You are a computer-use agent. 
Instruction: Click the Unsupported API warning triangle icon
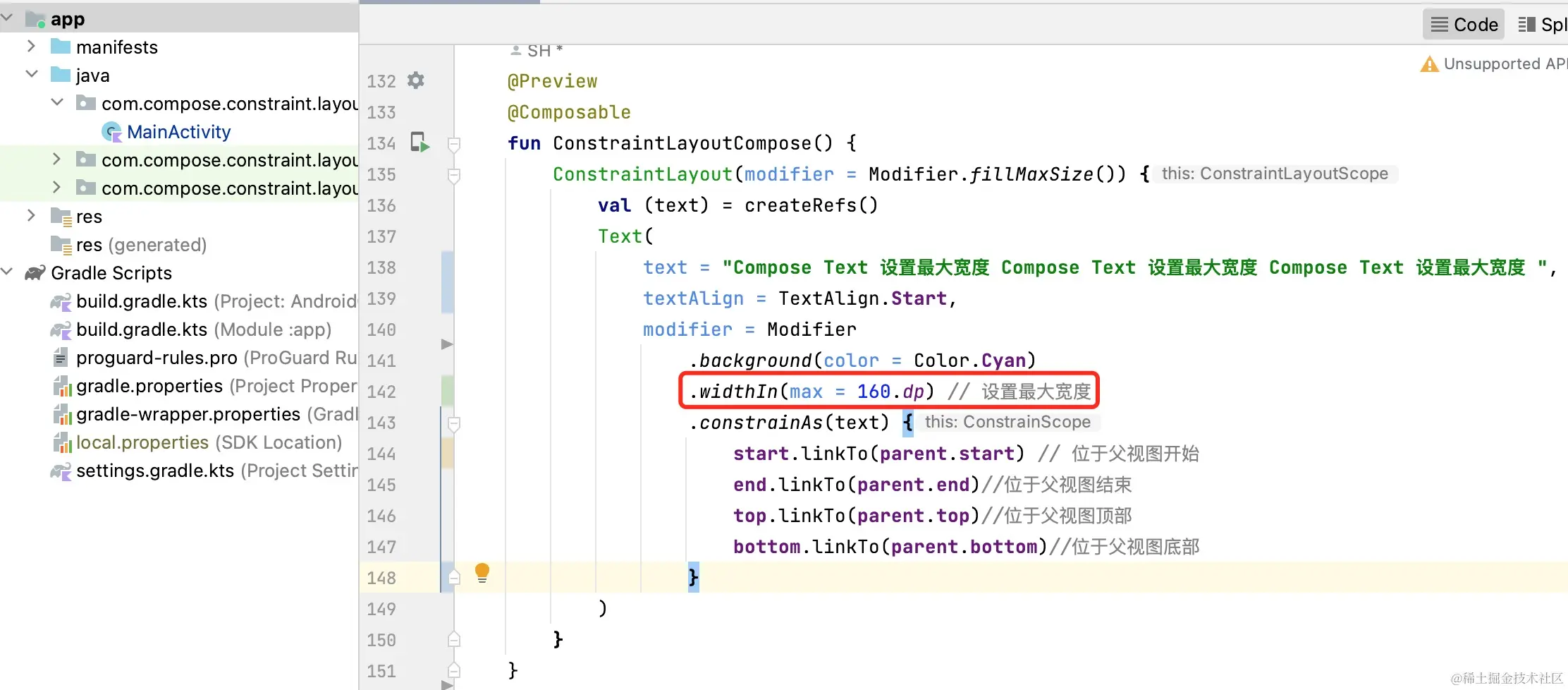(x=1429, y=64)
